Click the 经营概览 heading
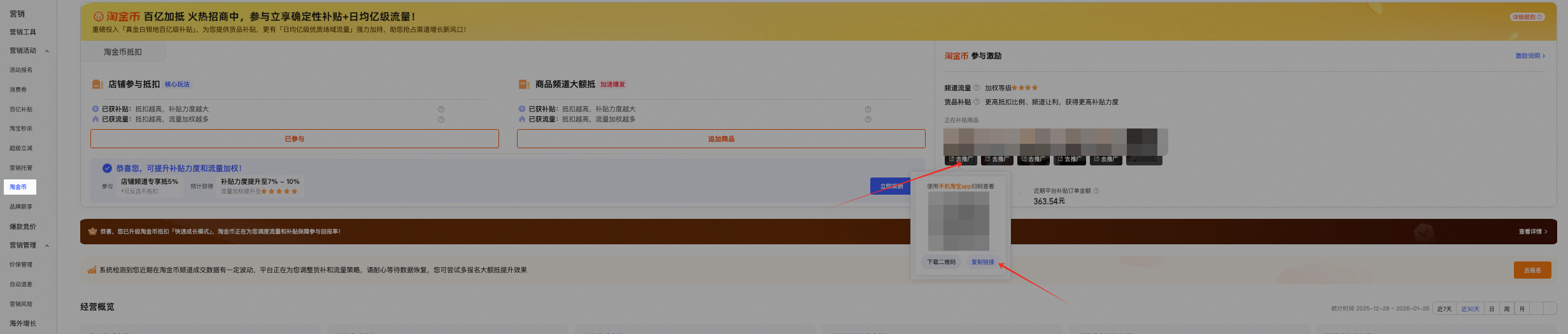Viewport: 1568px width, 334px height. (97, 307)
